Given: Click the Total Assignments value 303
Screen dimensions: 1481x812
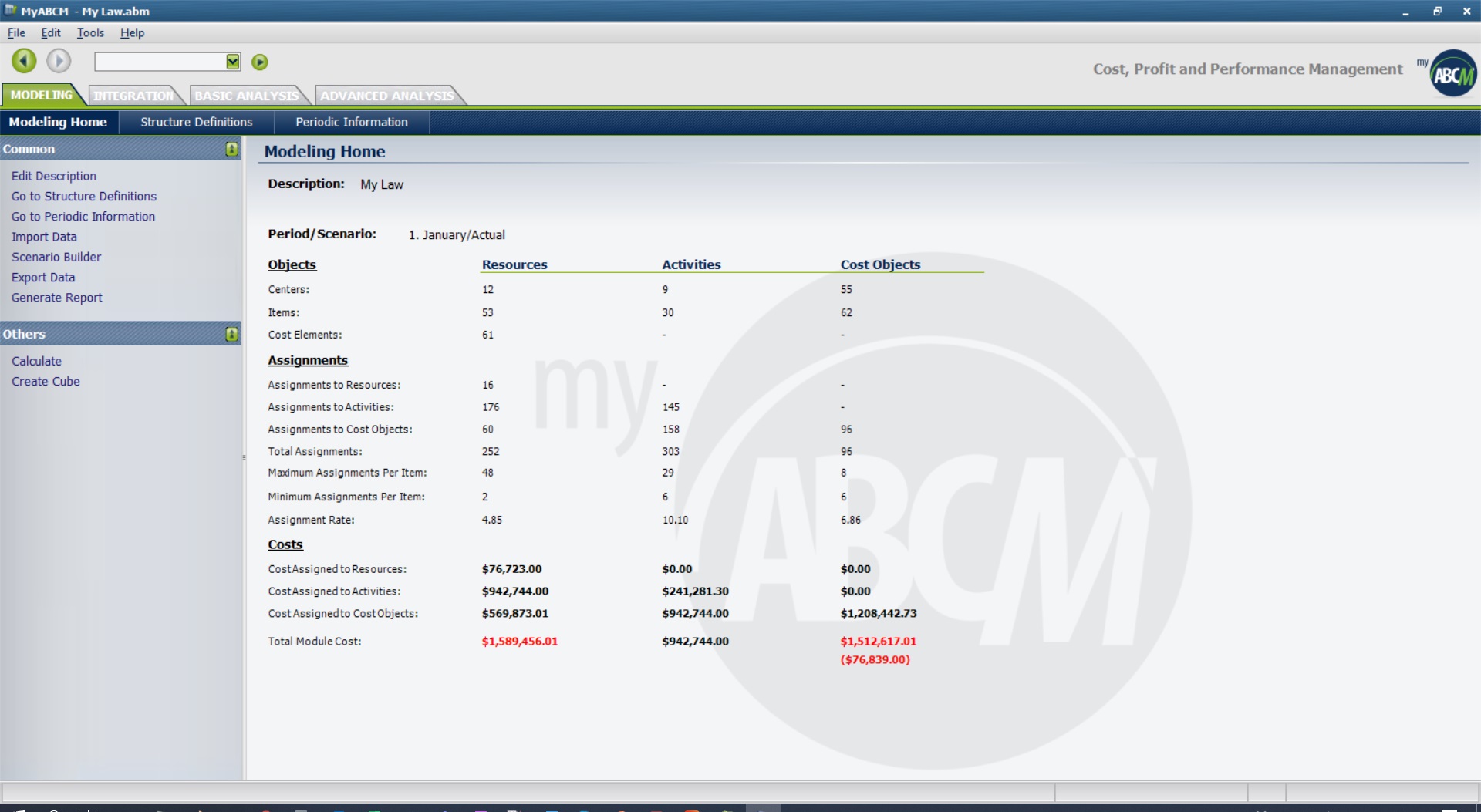Looking at the screenshot, I should click(670, 451).
